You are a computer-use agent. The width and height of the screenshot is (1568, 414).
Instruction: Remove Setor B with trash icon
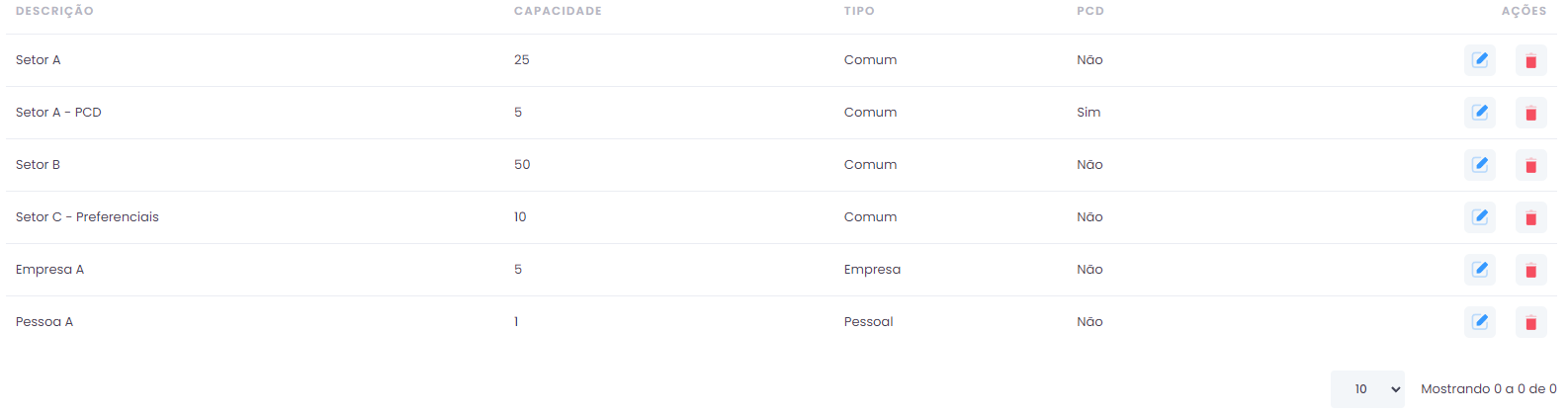point(1530,165)
